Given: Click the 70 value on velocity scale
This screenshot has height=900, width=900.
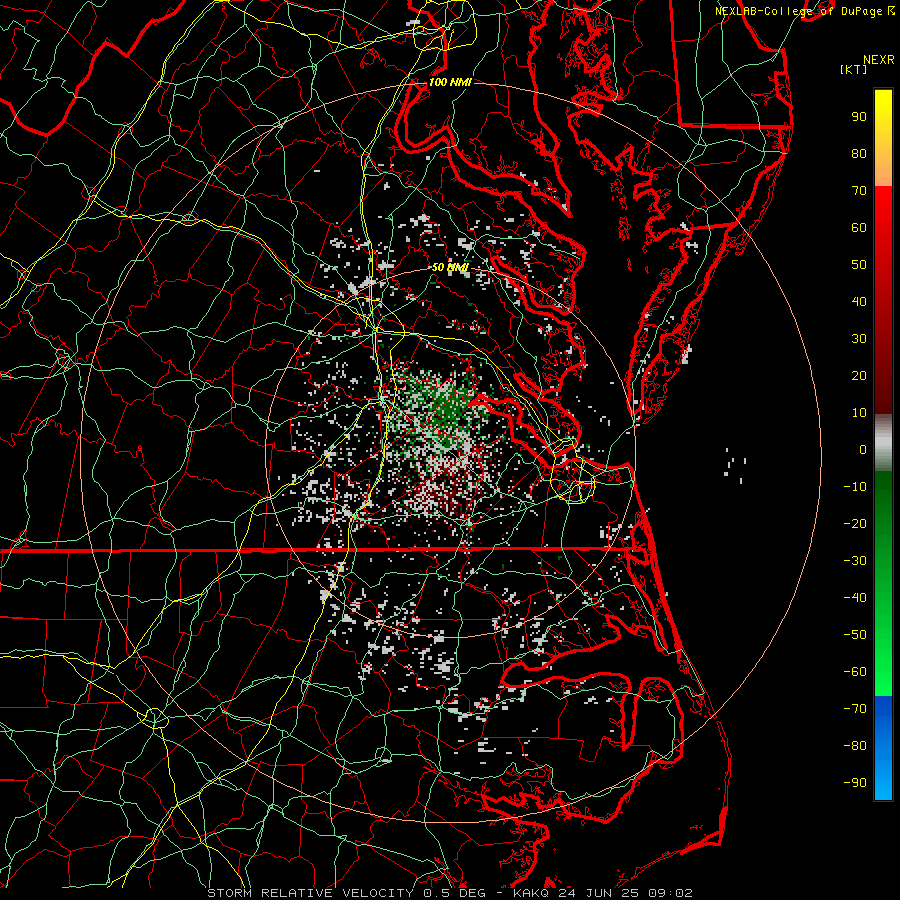Looking at the screenshot, I should tap(859, 191).
